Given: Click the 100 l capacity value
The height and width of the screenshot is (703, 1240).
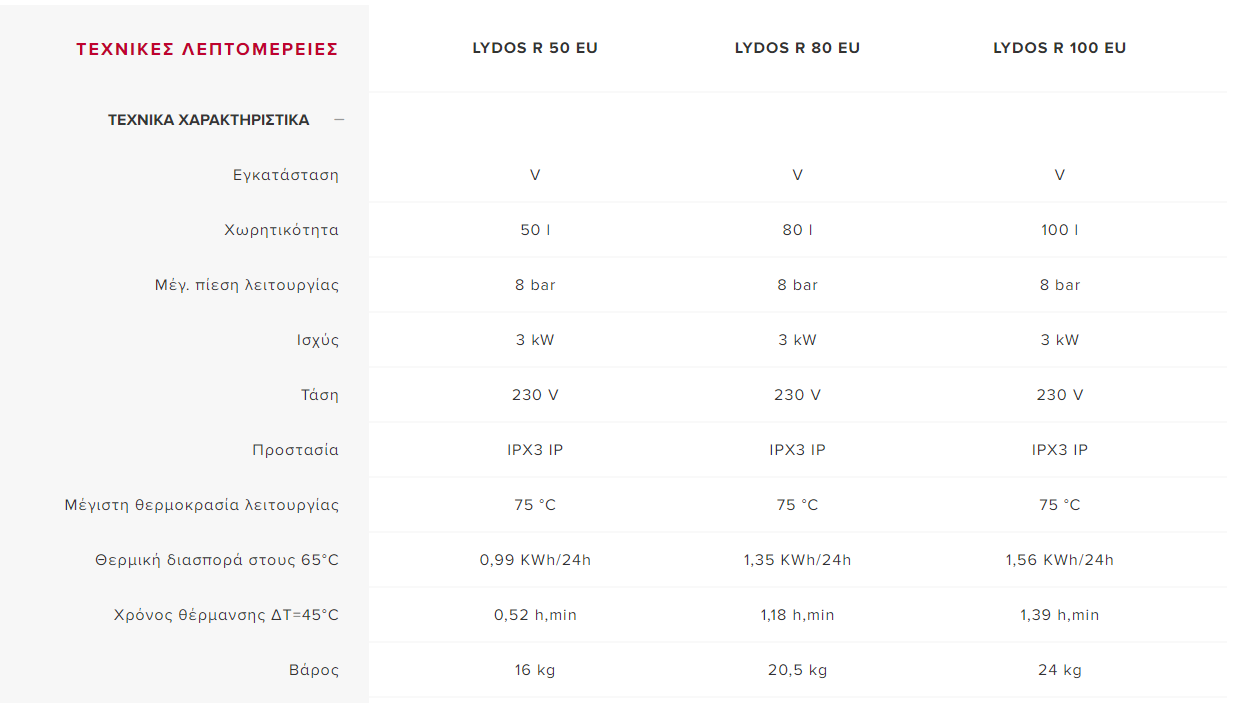Looking at the screenshot, I should [x=1059, y=230].
